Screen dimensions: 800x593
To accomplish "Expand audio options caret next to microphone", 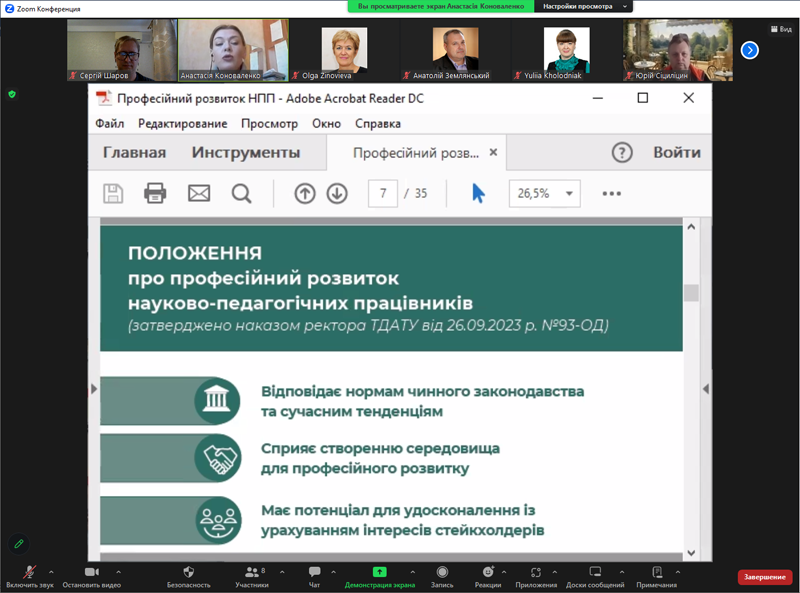I will (51, 572).
